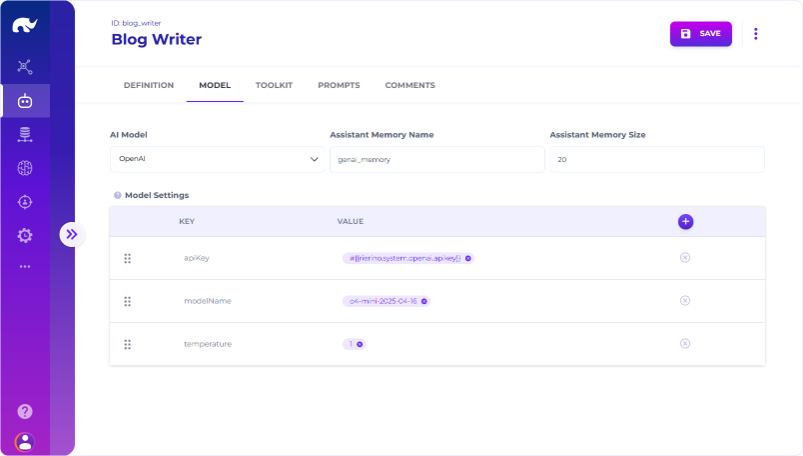Image resolution: width=803 pixels, height=456 pixels.
Task: Open the brain AI sidebar icon
Action: [x=25, y=168]
